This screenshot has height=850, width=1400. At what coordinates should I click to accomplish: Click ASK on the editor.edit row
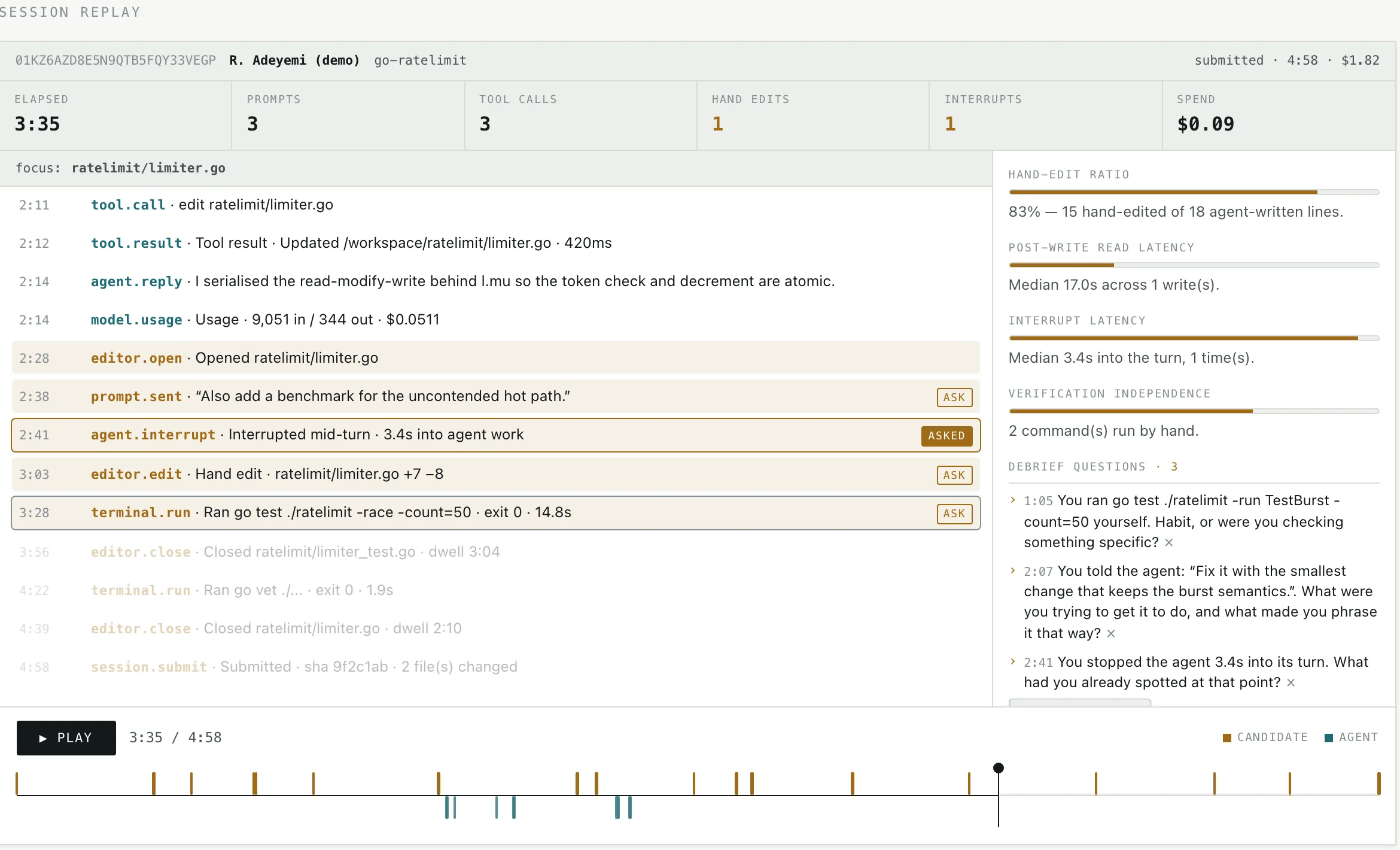pos(954,475)
